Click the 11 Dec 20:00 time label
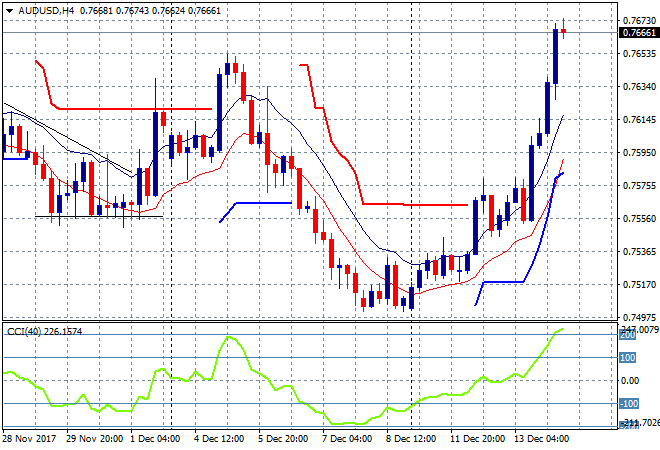This screenshot has width=660, height=450. click(x=477, y=439)
